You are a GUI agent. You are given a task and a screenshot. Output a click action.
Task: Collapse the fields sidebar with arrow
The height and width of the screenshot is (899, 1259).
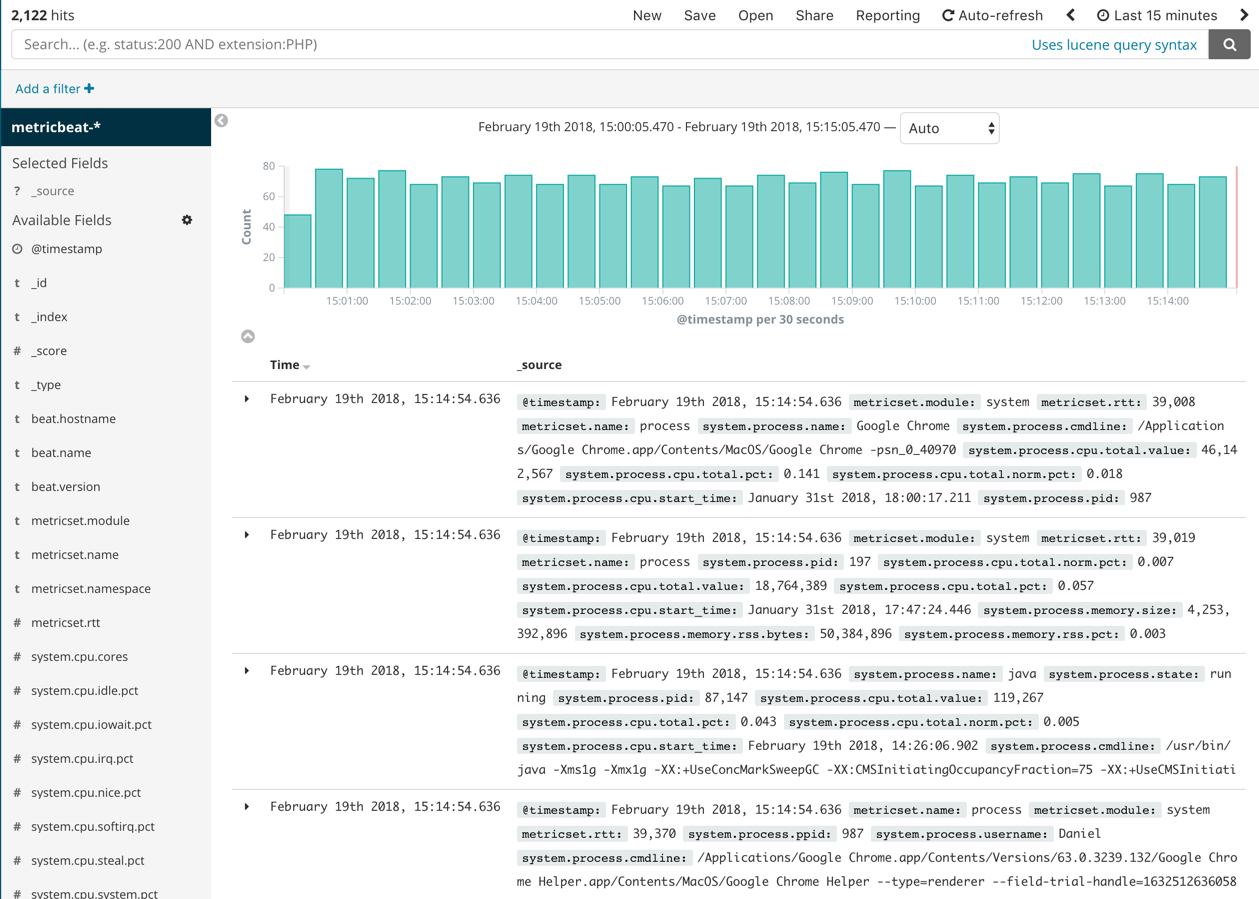pyautogui.click(x=221, y=120)
